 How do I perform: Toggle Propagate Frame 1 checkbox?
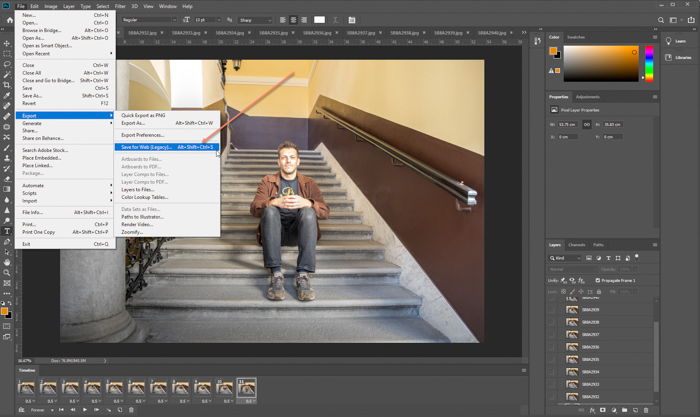coord(598,281)
